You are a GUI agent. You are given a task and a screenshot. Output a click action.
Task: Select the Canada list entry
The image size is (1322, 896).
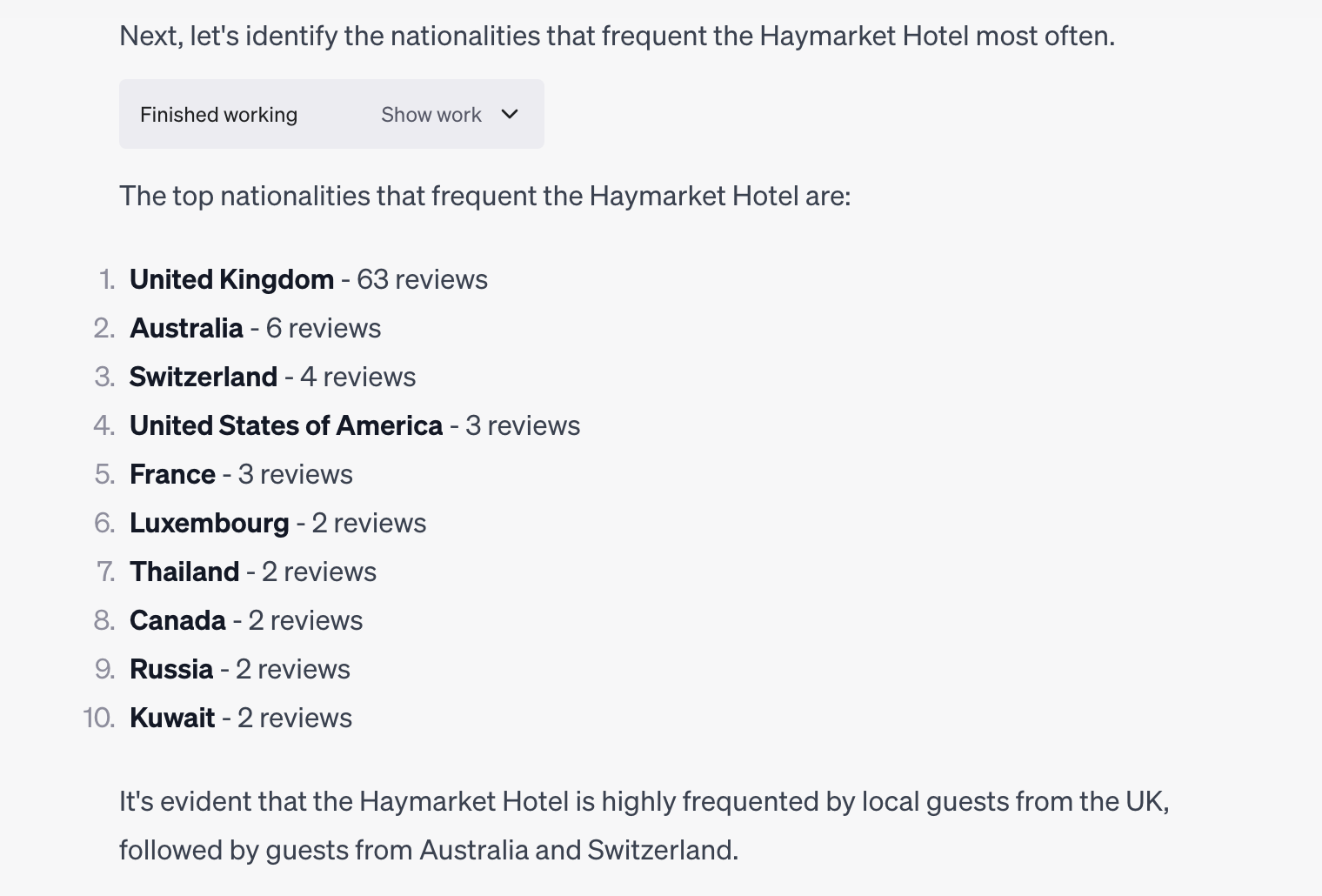tap(246, 620)
